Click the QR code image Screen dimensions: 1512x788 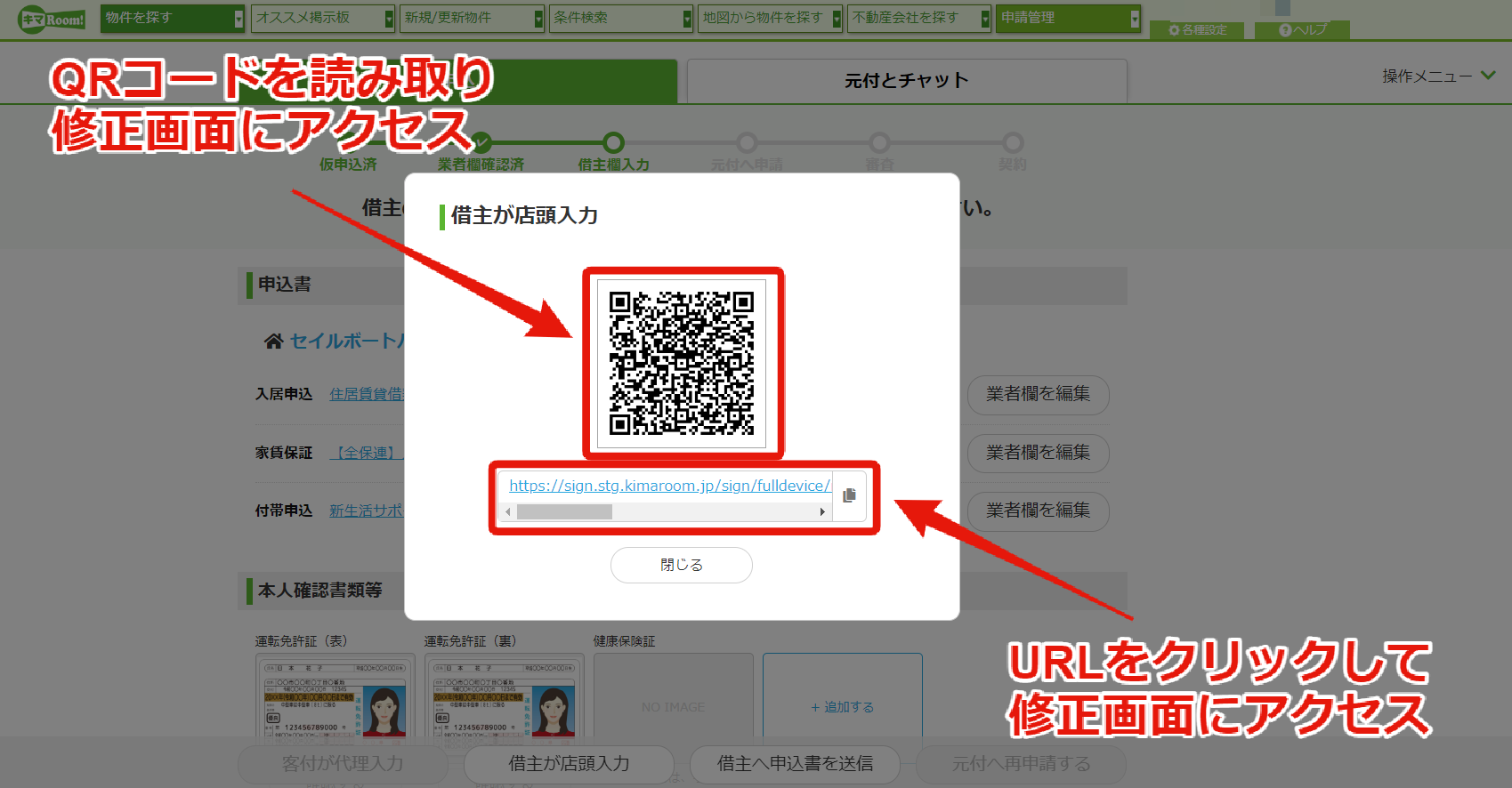[x=682, y=363]
